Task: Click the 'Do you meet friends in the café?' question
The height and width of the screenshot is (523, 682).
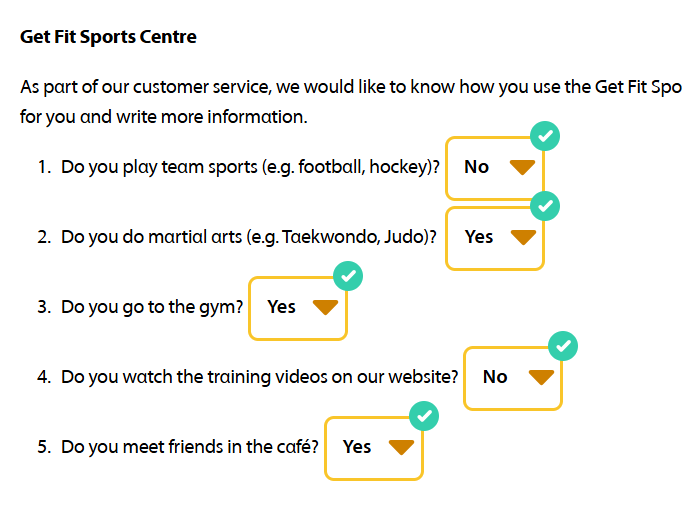Action: tap(190, 447)
